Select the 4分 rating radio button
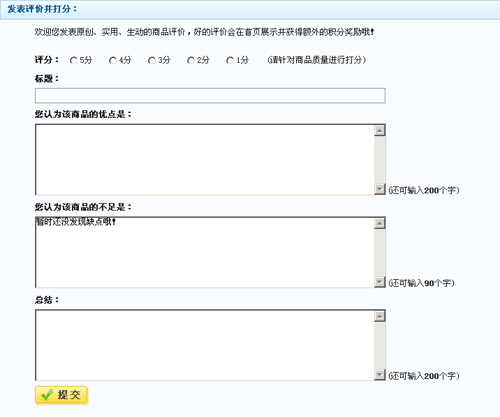Screen dimensions: 500x418 pyautogui.click(x=113, y=60)
